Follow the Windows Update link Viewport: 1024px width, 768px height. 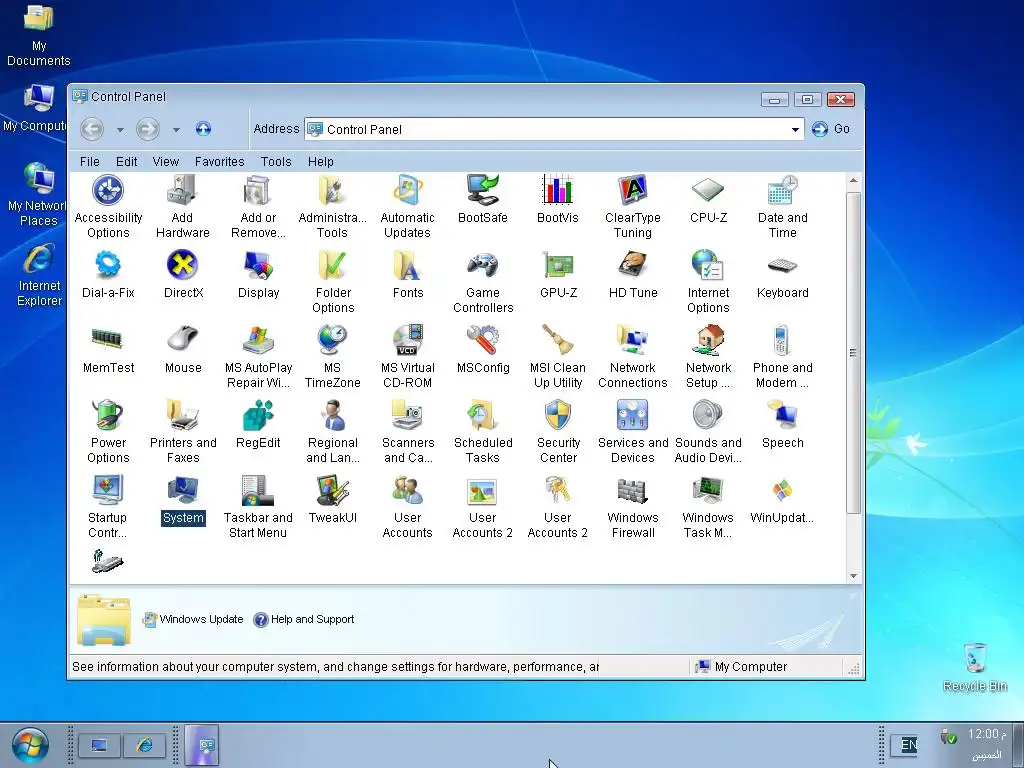click(x=193, y=619)
